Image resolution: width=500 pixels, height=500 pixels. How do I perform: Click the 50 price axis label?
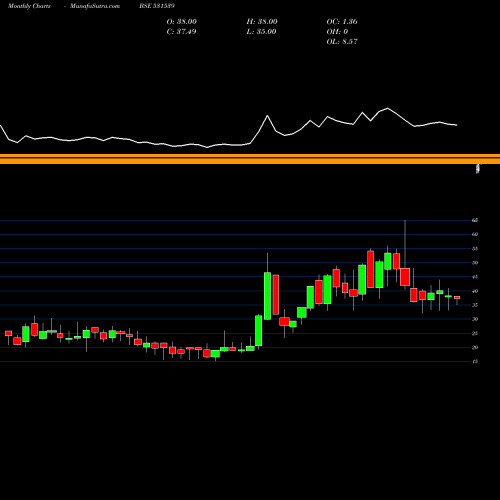[475, 263]
